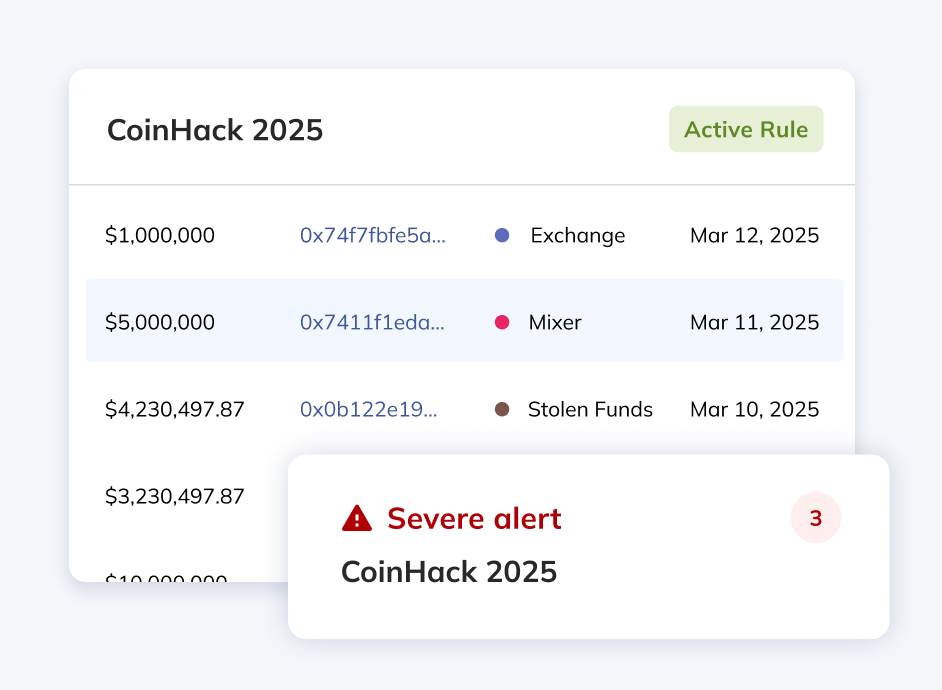
Task: Select the $4,230,497.87 transaction amount
Action: tap(174, 409)
